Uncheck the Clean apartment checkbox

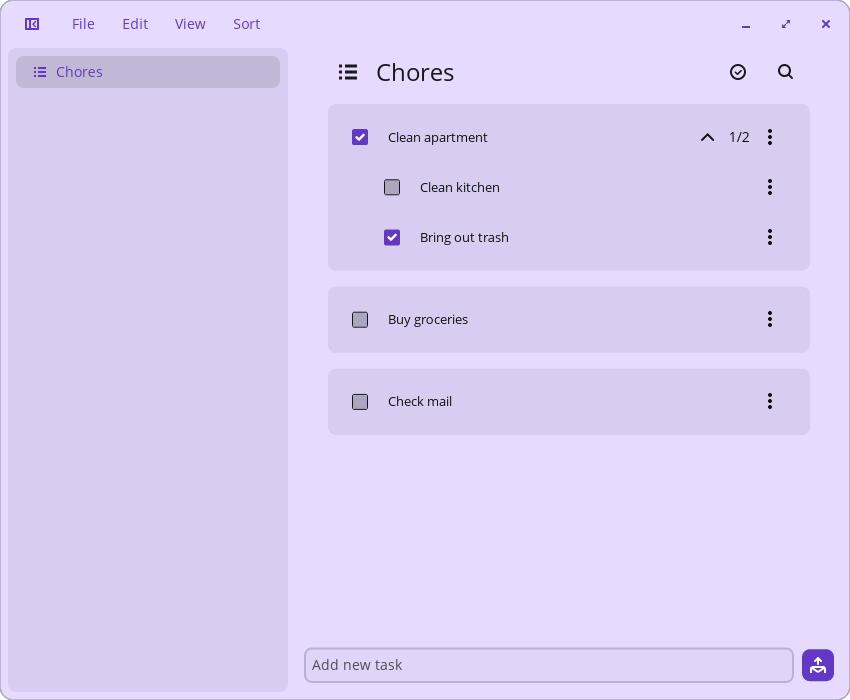coord(360,137)
